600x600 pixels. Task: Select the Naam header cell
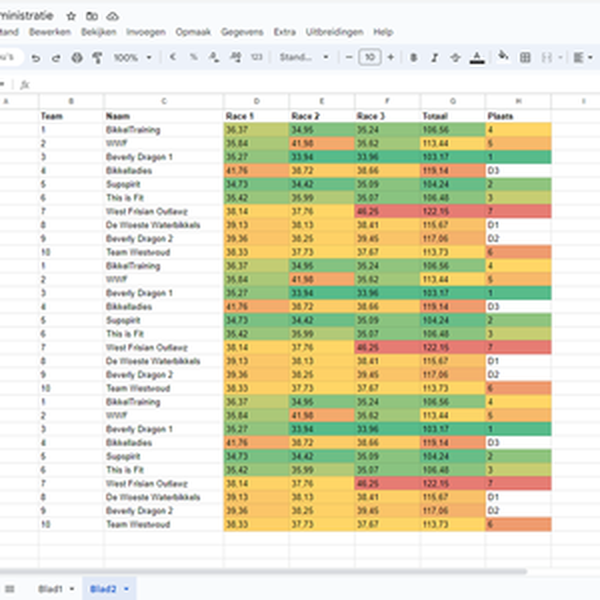pyautogui.click(x=164, y=116)
